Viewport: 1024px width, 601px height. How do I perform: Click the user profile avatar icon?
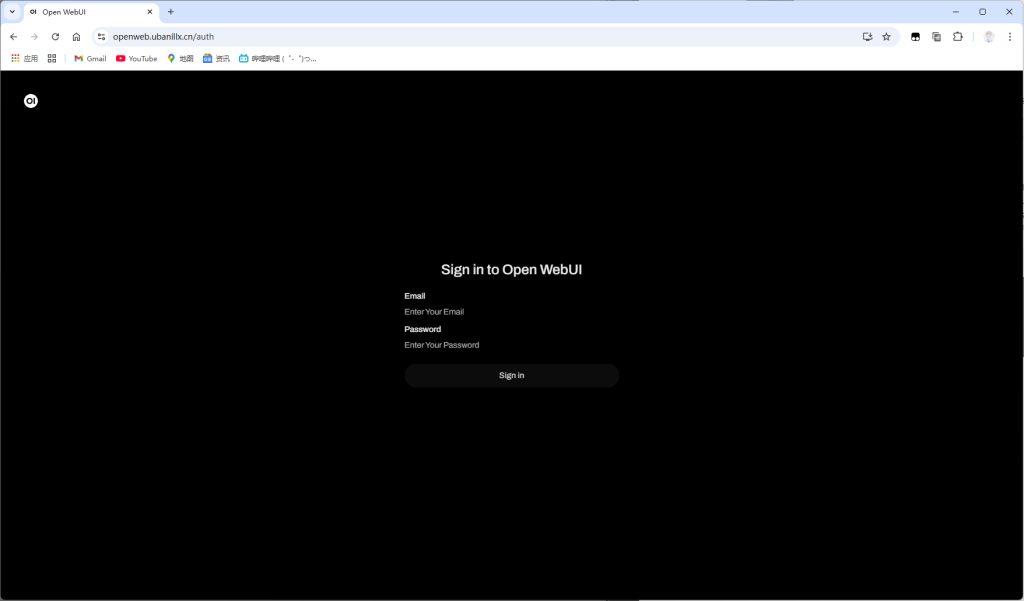pos(989,37)
